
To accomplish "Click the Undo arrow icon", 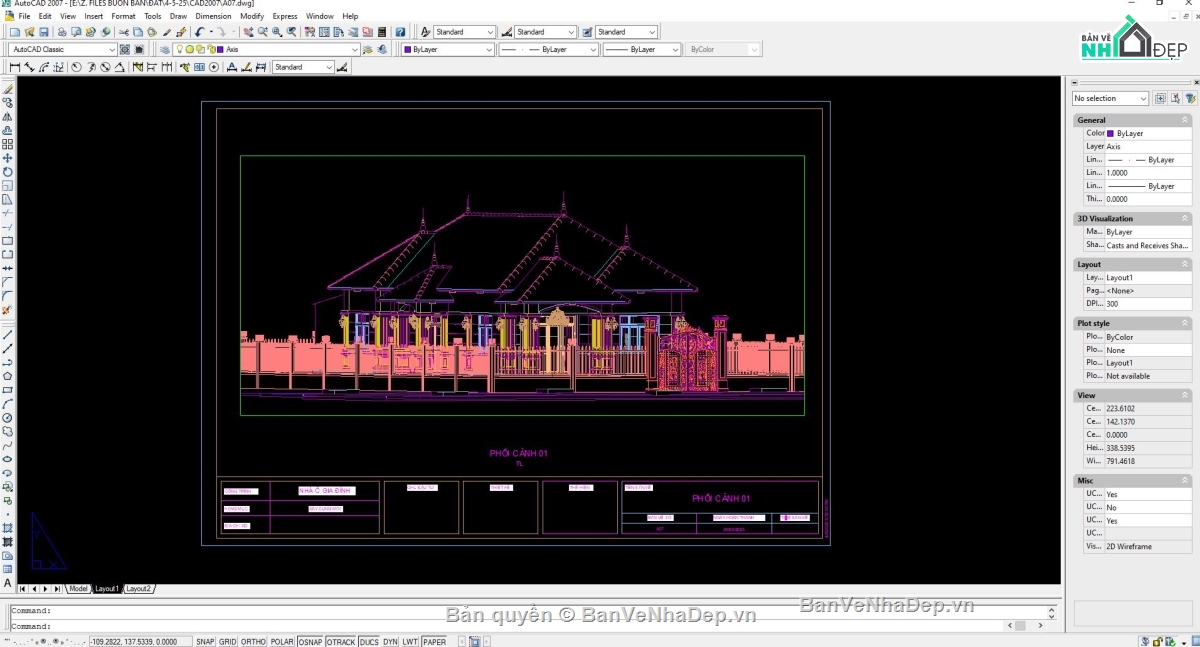I will 200,32.
